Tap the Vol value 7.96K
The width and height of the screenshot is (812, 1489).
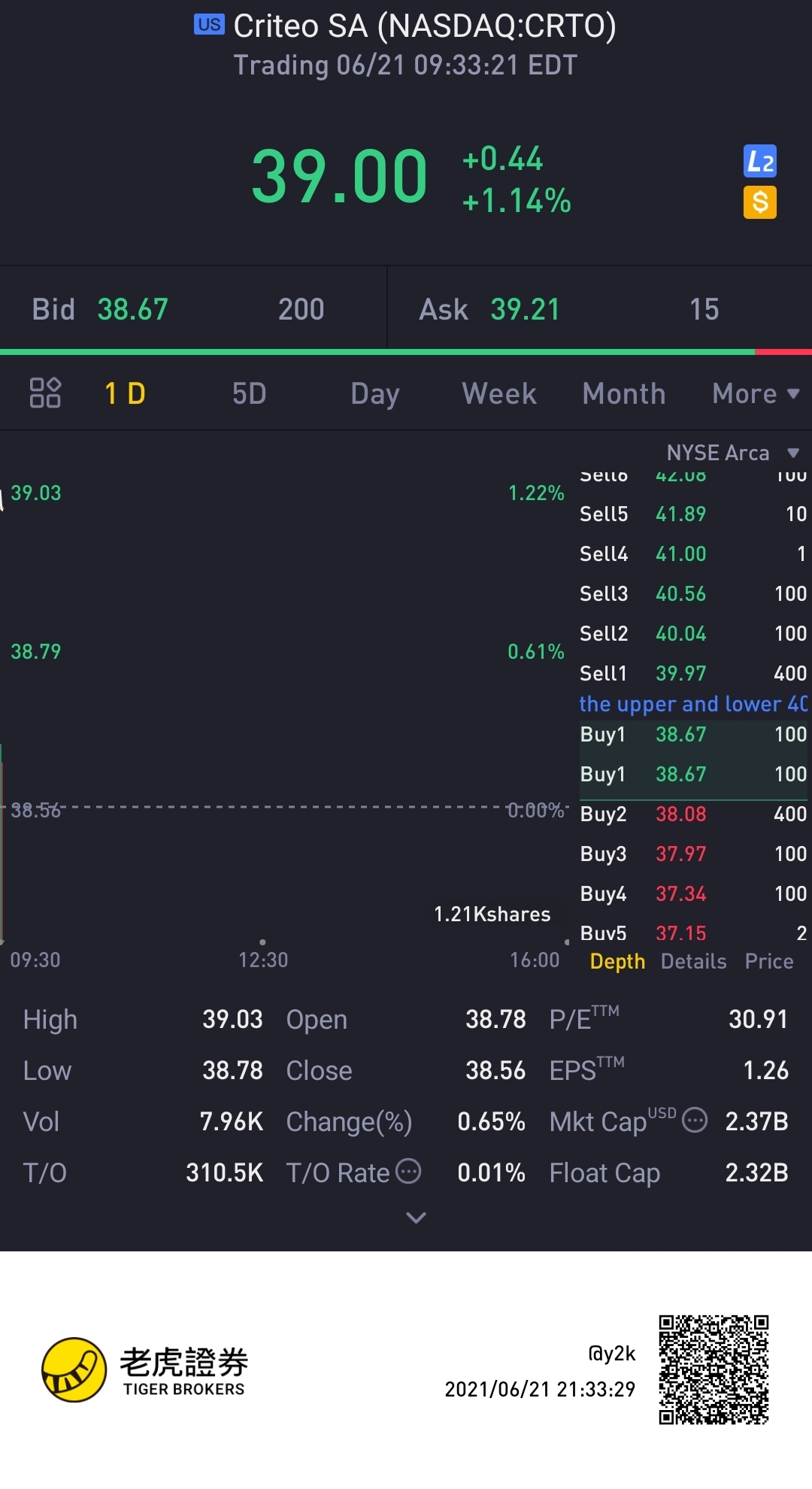click(x=232, y=1121)
